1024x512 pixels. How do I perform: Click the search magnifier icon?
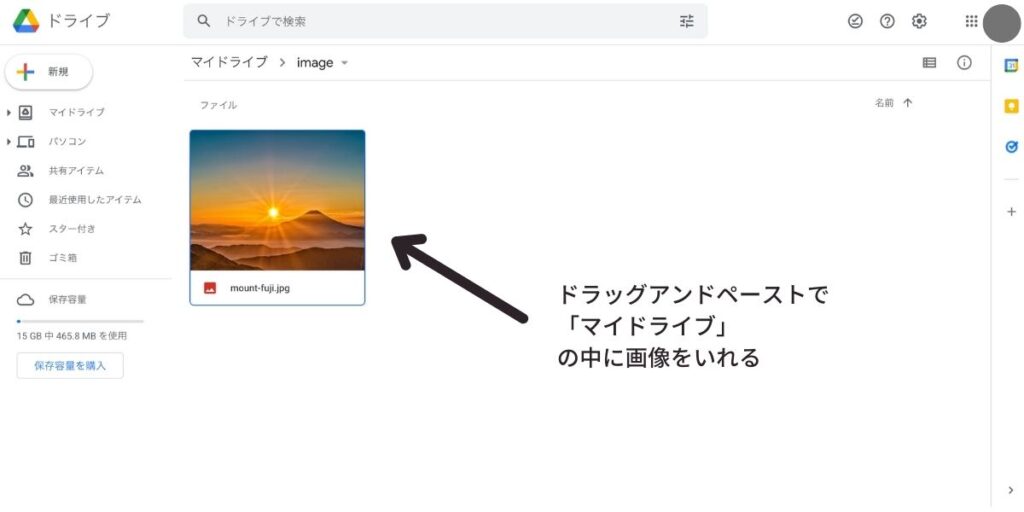204,21
